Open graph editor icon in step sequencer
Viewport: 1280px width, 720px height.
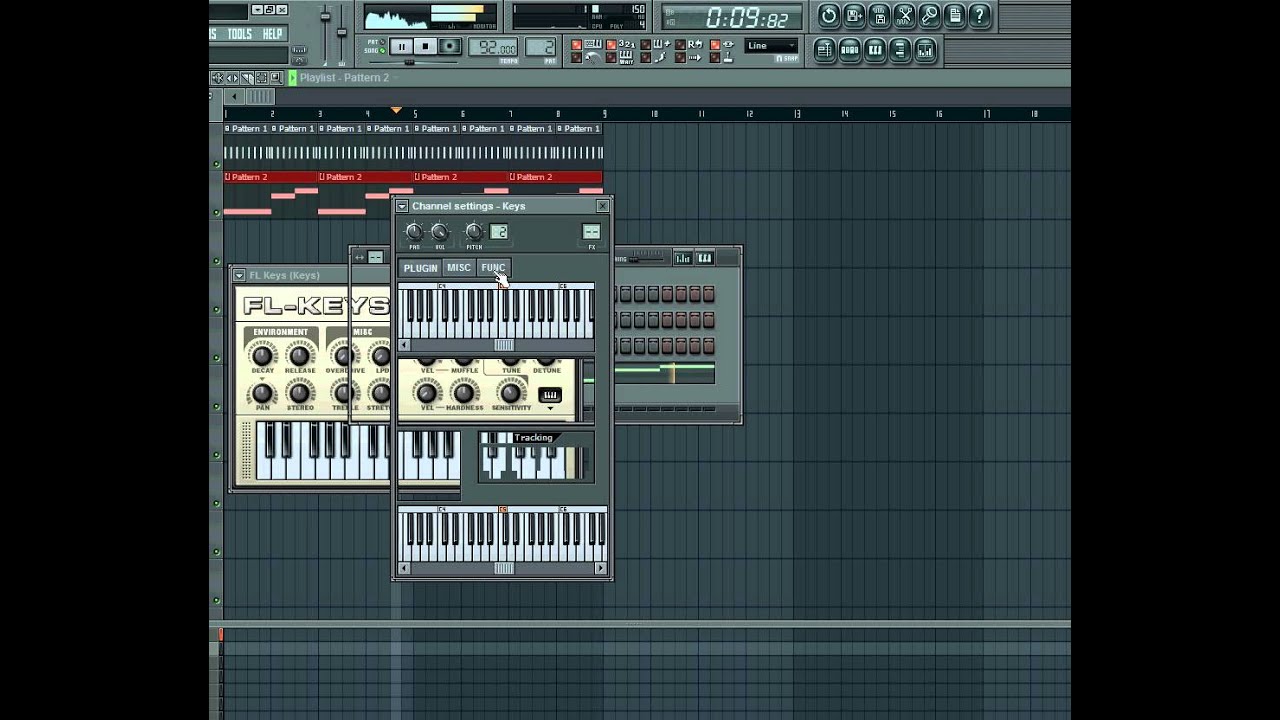click(683, 258)
